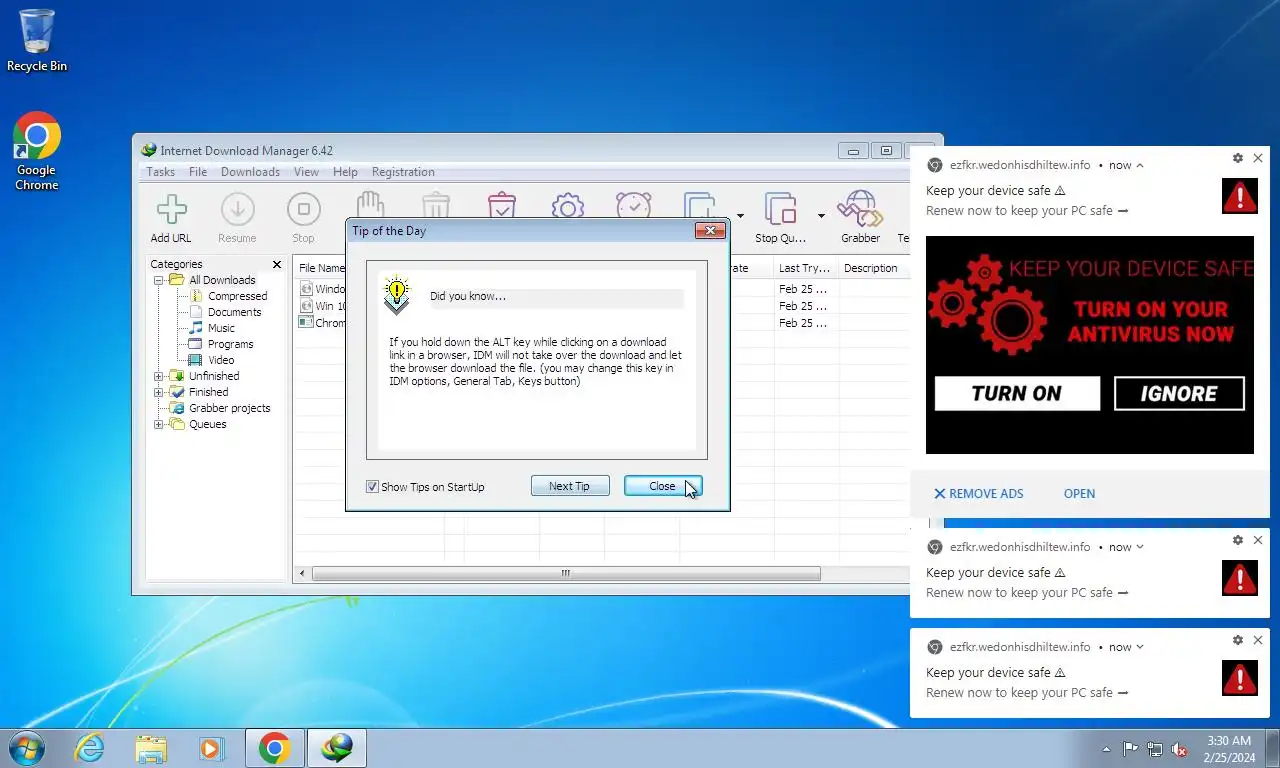Screen dimensions: 1280x768
Task: Click the Next Tip button
Action: click(570, 486)
